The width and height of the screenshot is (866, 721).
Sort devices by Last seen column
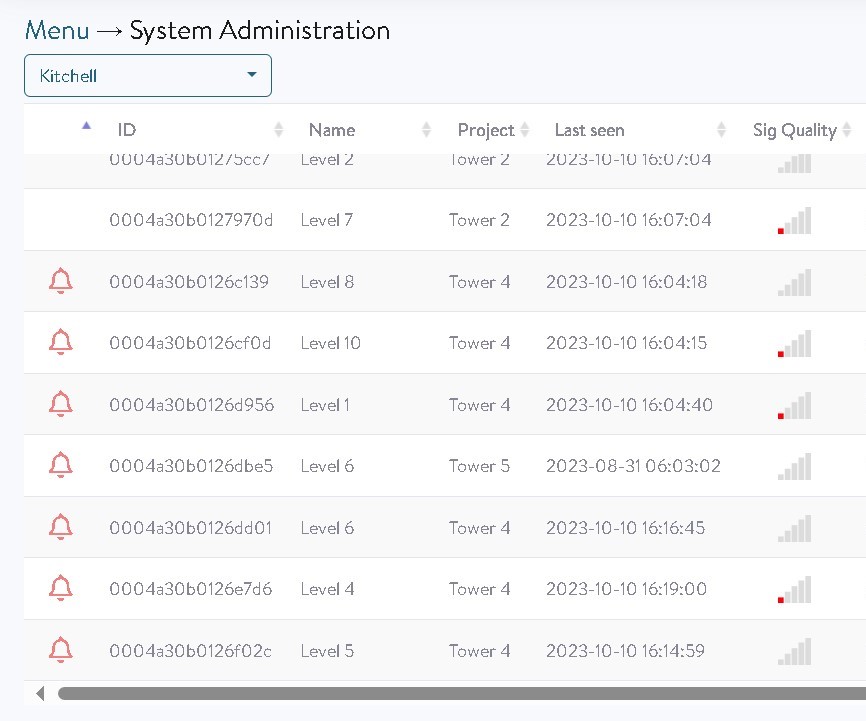(x=589, y=130)
